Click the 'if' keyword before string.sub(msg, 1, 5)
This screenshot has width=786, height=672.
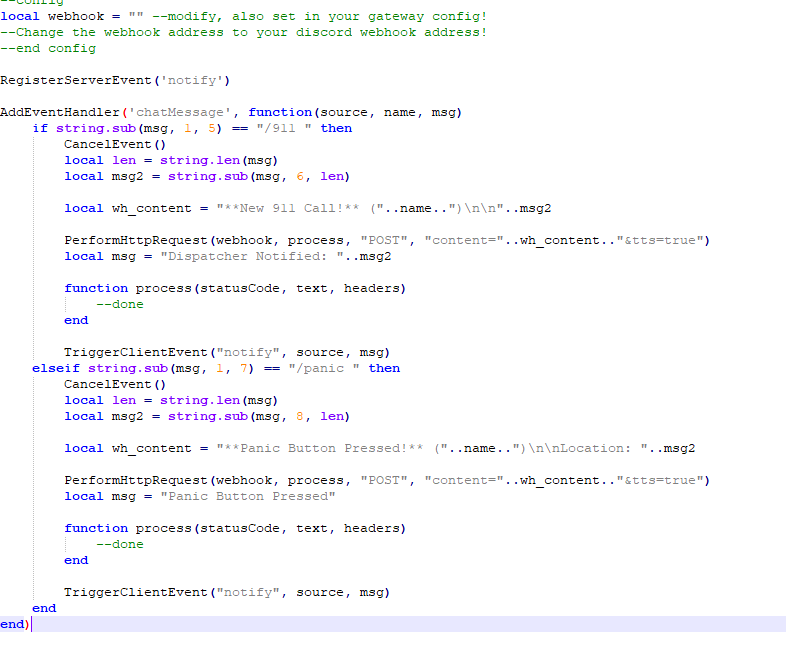(40, 129)
